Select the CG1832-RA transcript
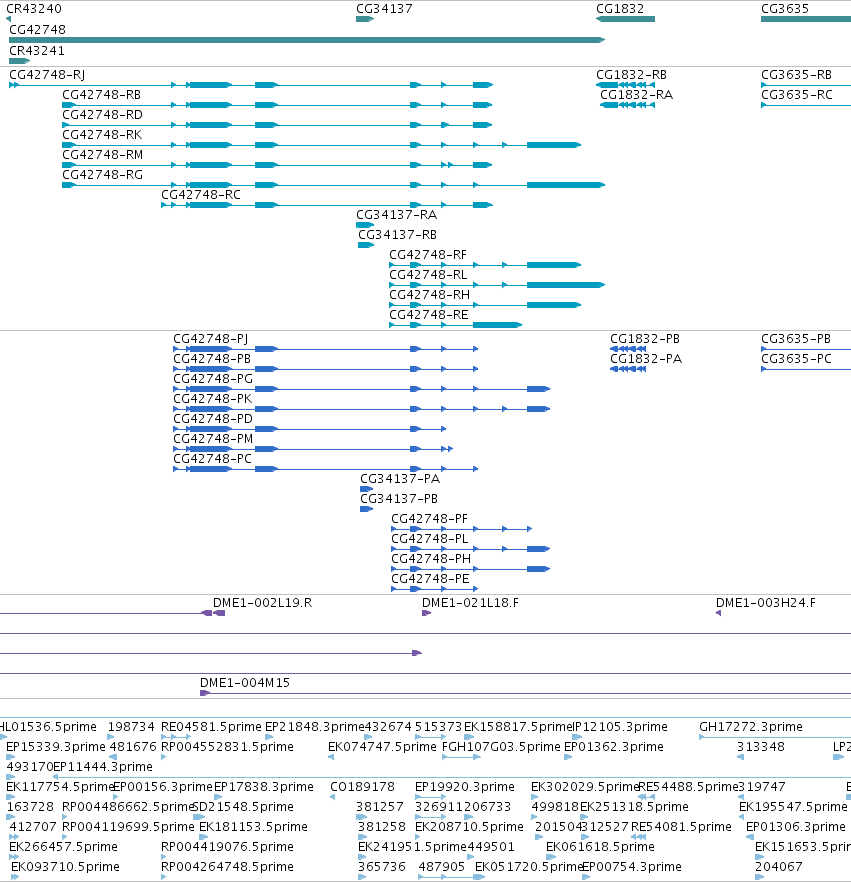The width and height of the screenshot is (851, 882). [x=628, y=105]
